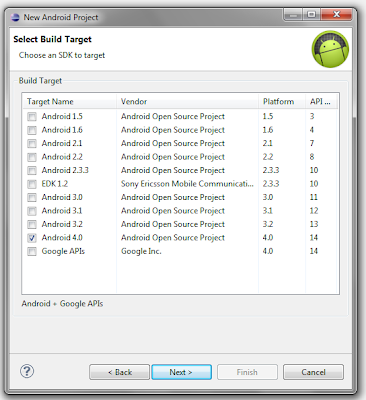Click the help question mark icon
Viewport: 366px width, 400px height.
click(x=27, y=371)
